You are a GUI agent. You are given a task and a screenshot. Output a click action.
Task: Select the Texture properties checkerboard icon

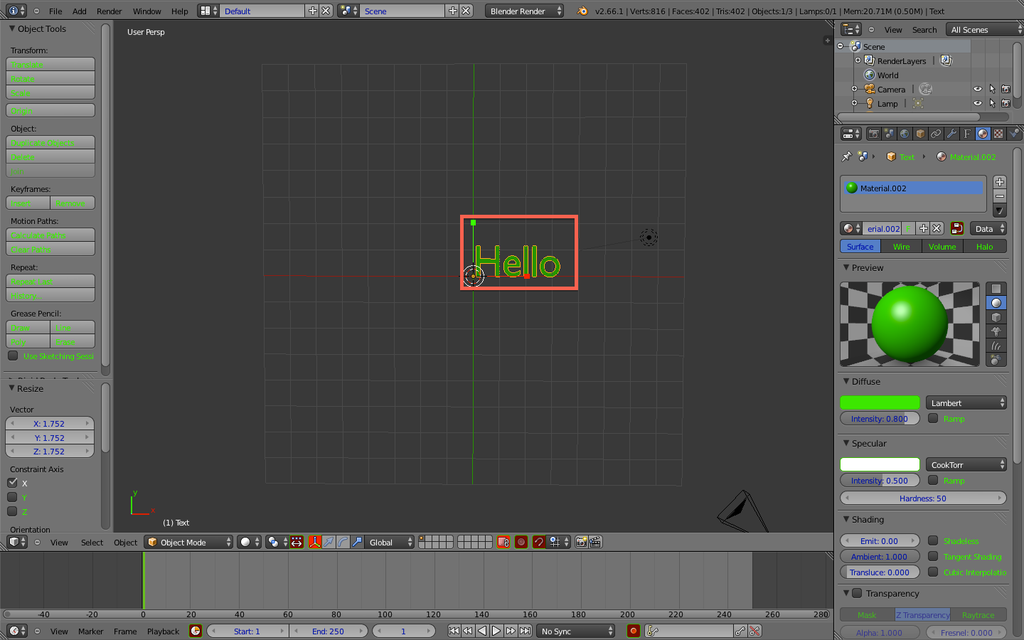998,133
